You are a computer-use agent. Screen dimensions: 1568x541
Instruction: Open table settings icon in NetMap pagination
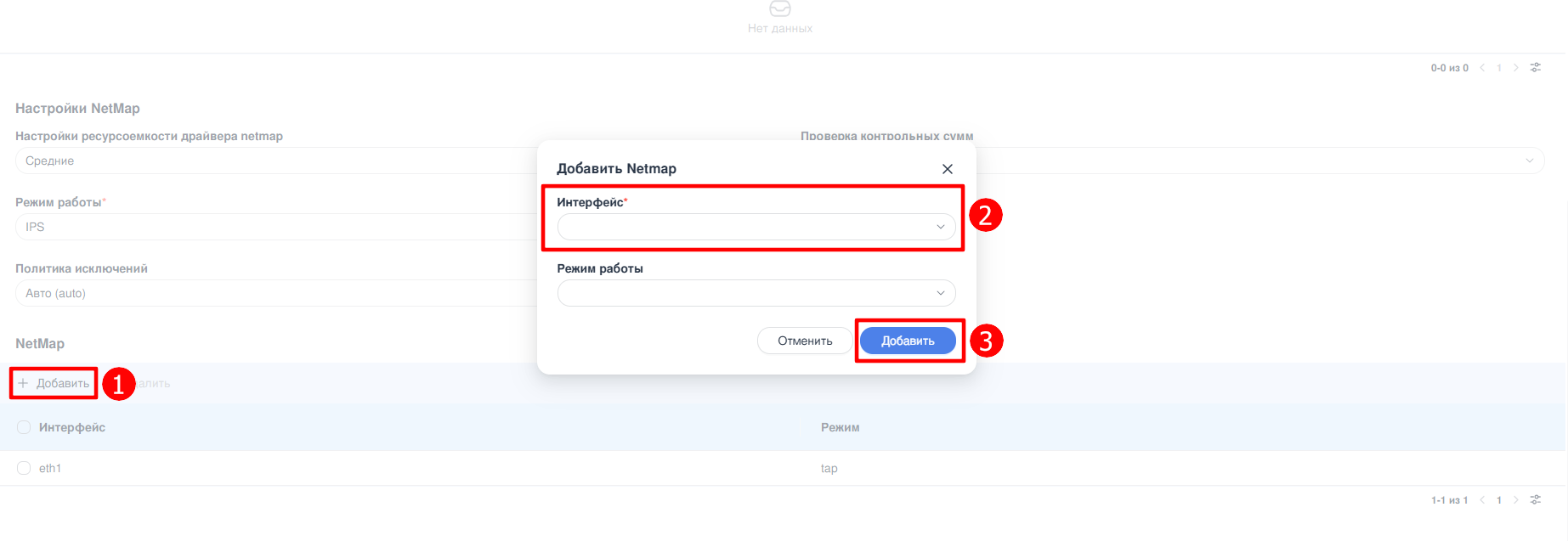point(1536,500)
